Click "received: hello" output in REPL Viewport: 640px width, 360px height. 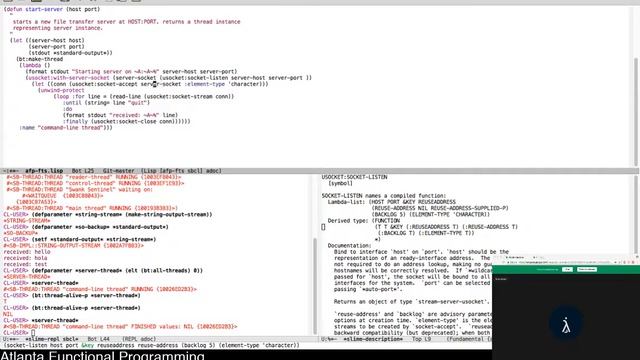coord(27,252)
